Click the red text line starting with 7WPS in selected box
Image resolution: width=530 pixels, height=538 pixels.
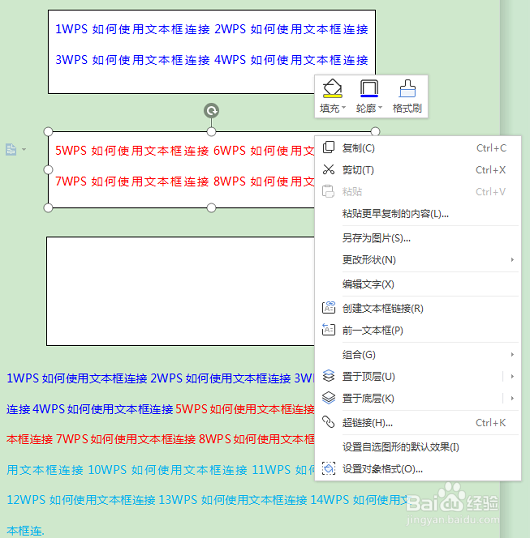coord(185,181)
